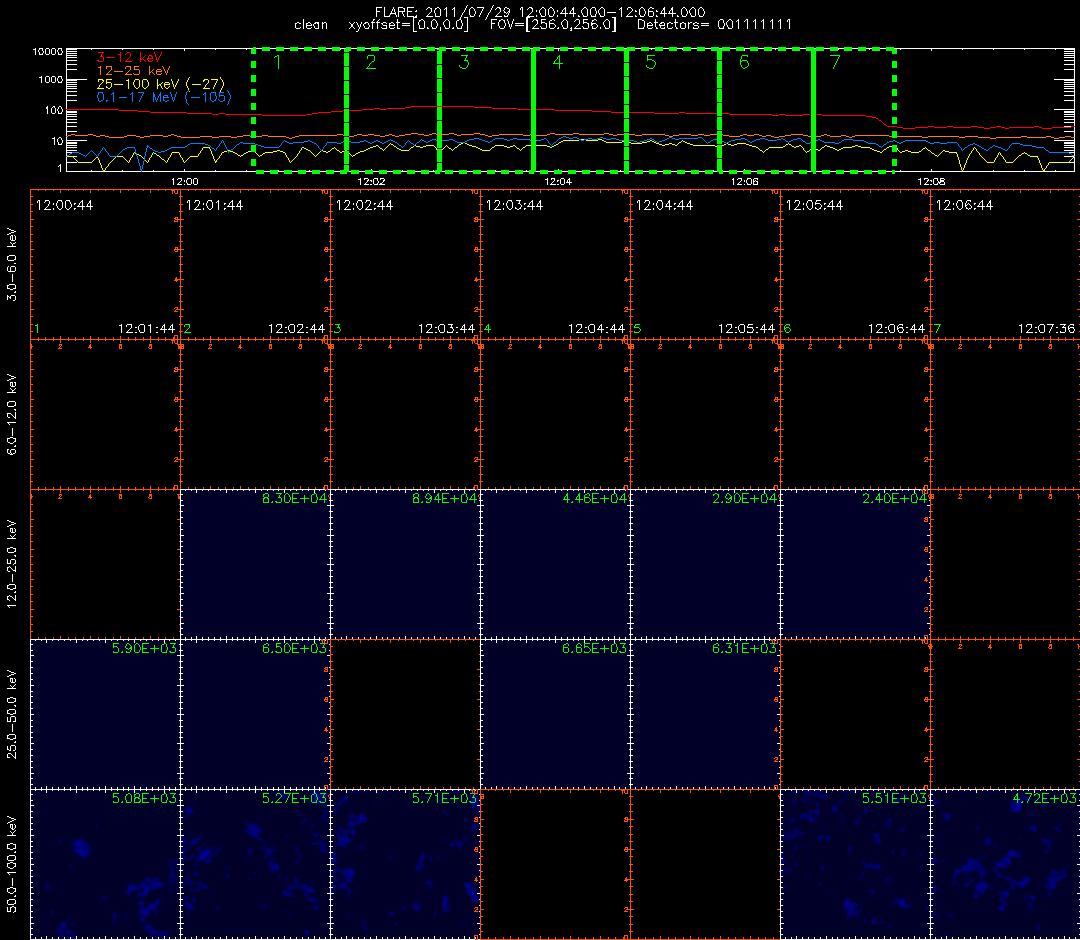Click the 12:04 time axis tick label

pos(558,182)
